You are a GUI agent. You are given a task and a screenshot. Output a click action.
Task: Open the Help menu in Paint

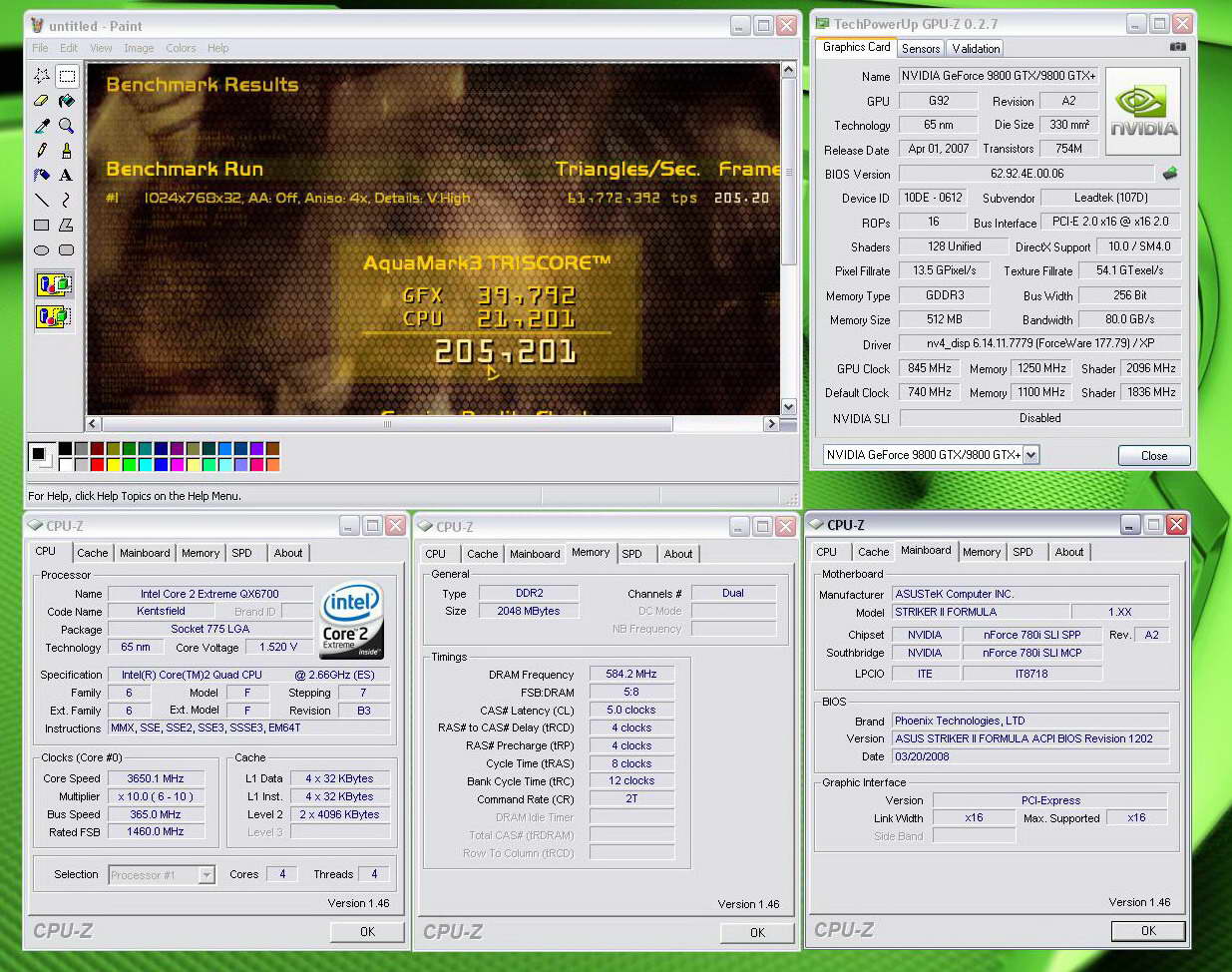pyautogui.click(x=217, y=48)
